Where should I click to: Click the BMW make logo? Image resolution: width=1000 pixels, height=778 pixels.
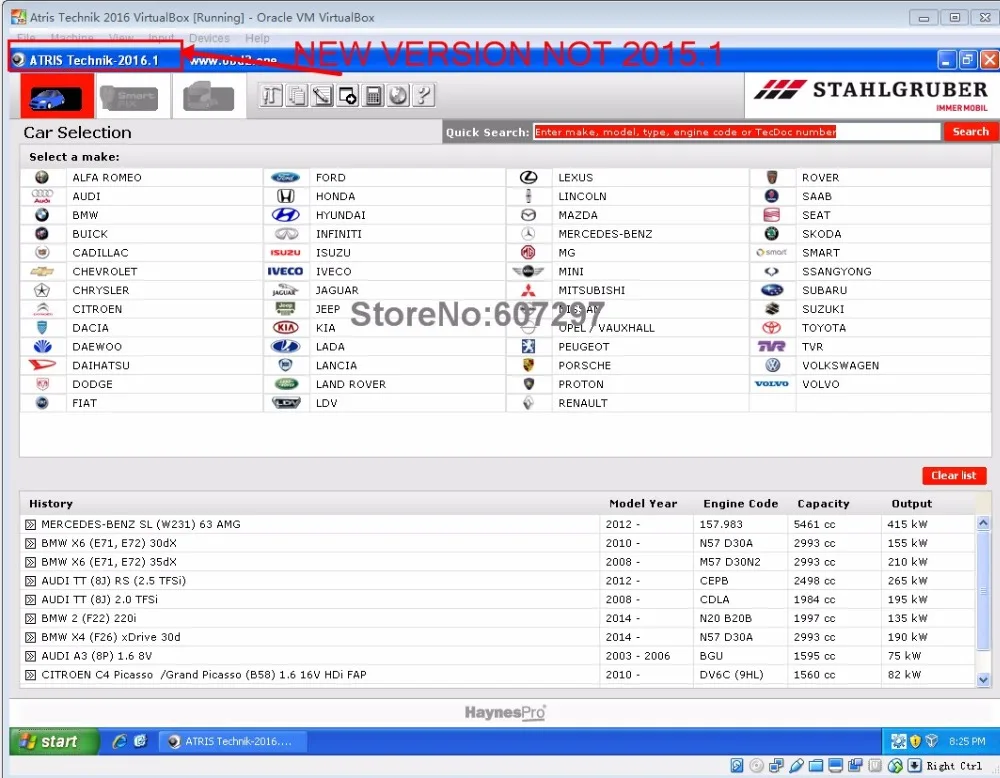[42, 215]
